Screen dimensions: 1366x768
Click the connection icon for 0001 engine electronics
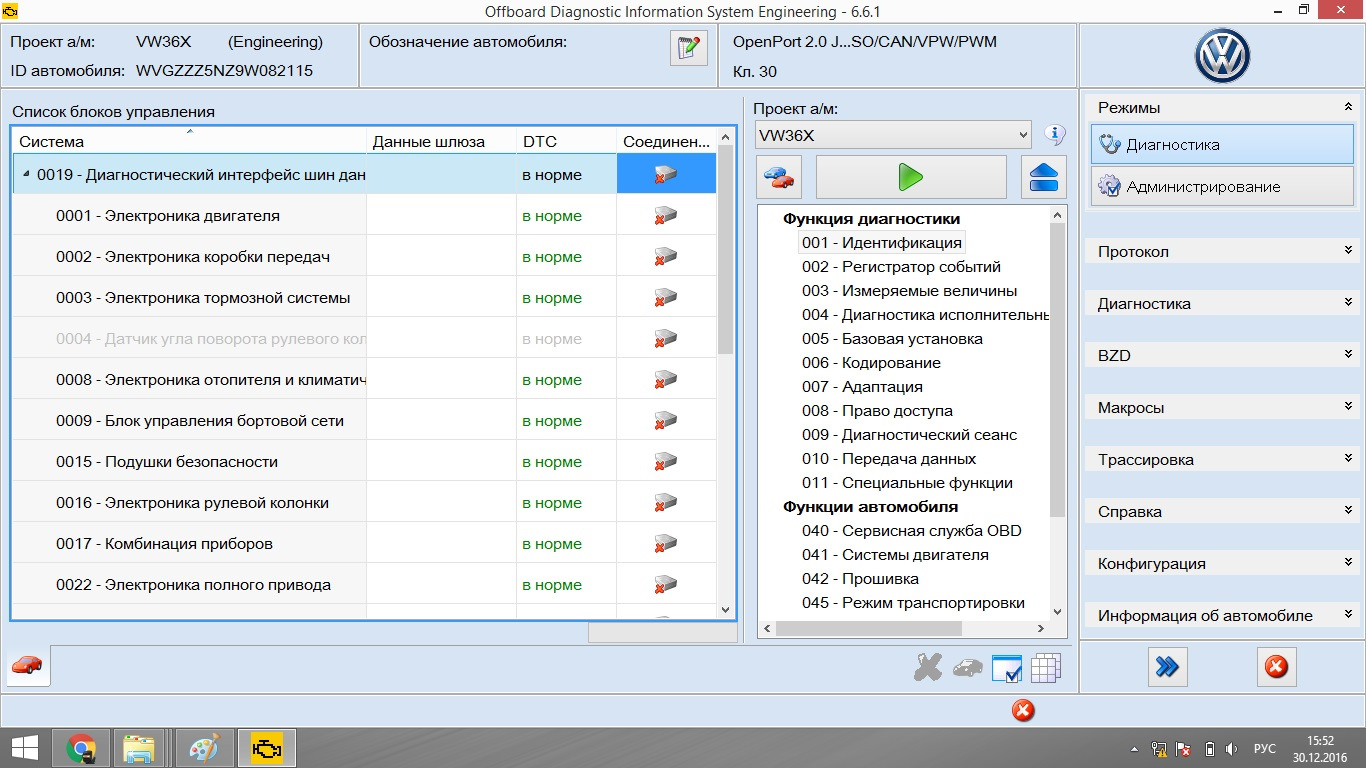(666, 216)
